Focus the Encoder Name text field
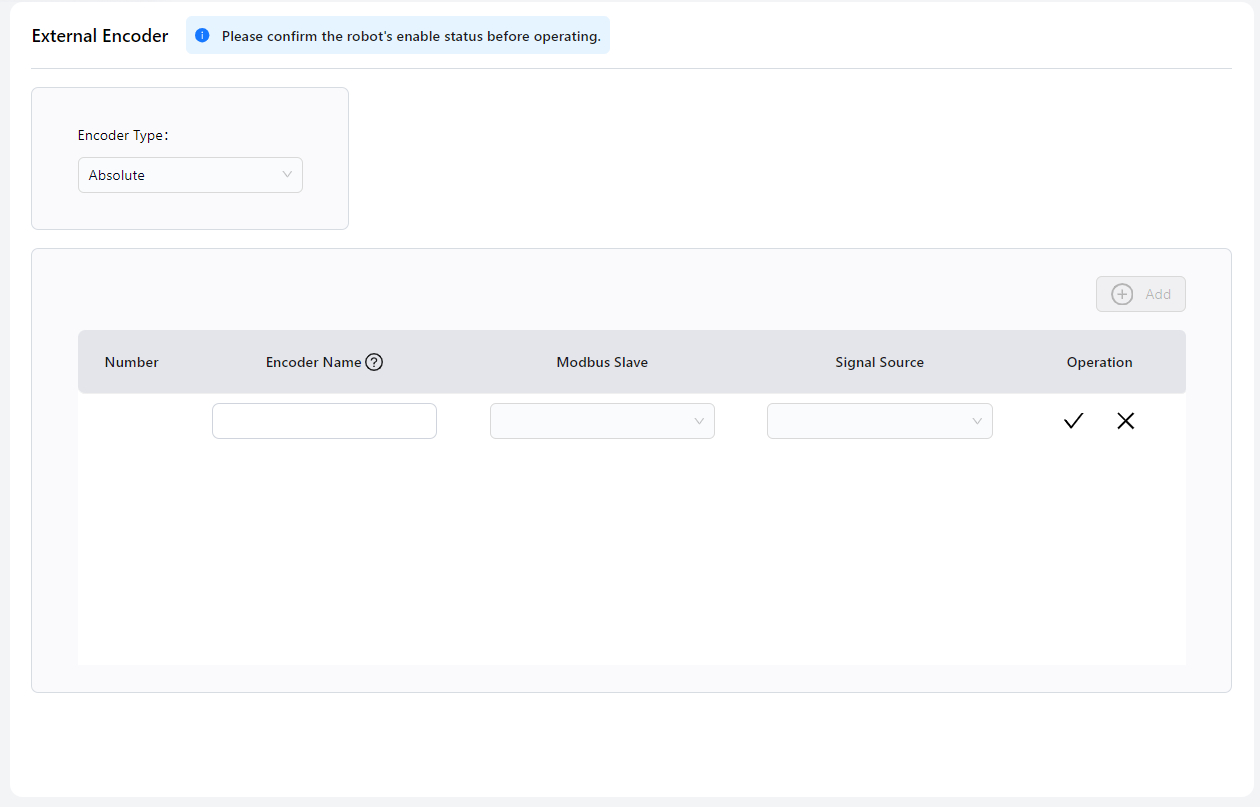The width and height of the screenshot is (1260, 807). click(x=324, y=421)
